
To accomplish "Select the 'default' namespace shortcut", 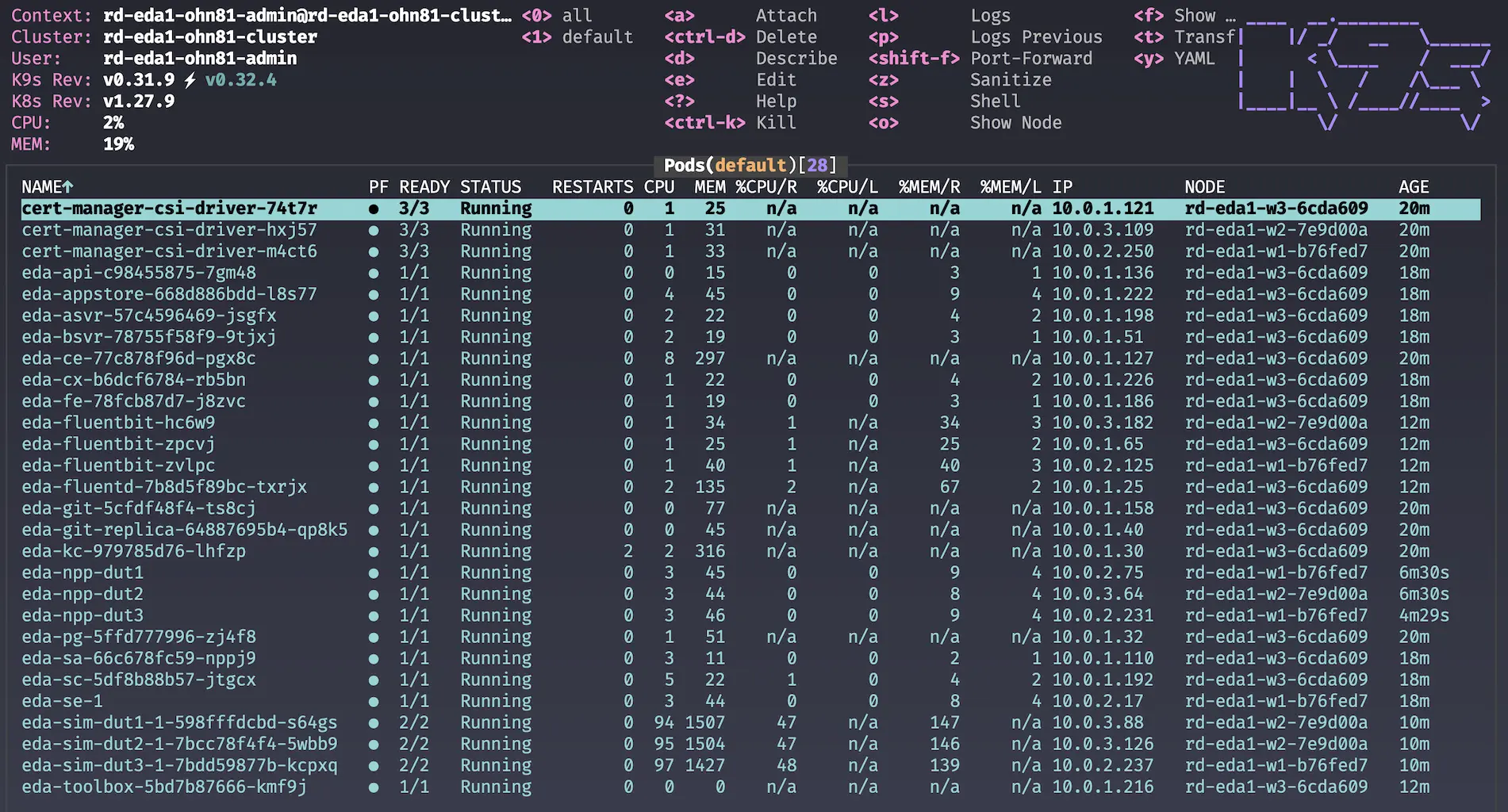I will point(597,37).
